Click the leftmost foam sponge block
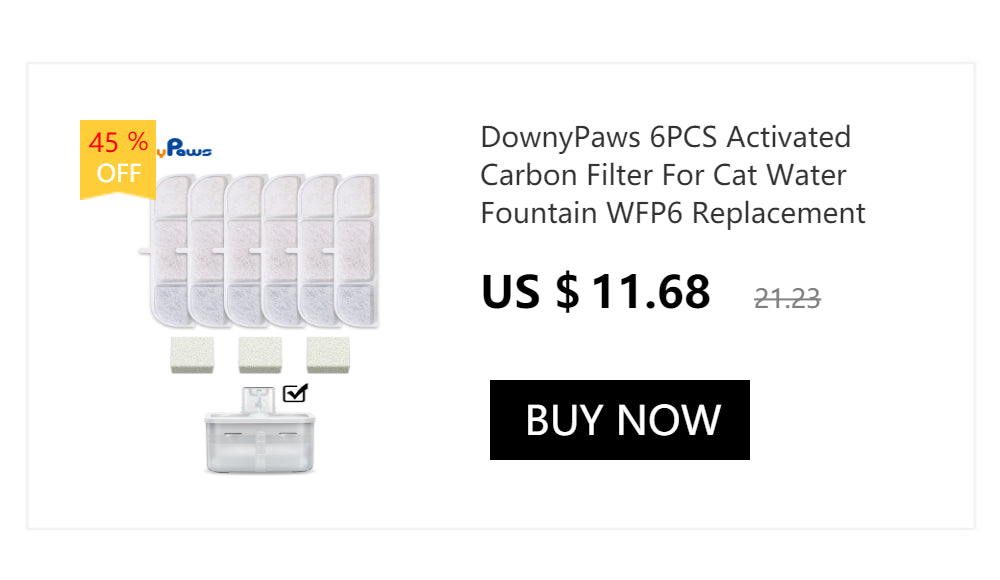 tap(194, 355)
